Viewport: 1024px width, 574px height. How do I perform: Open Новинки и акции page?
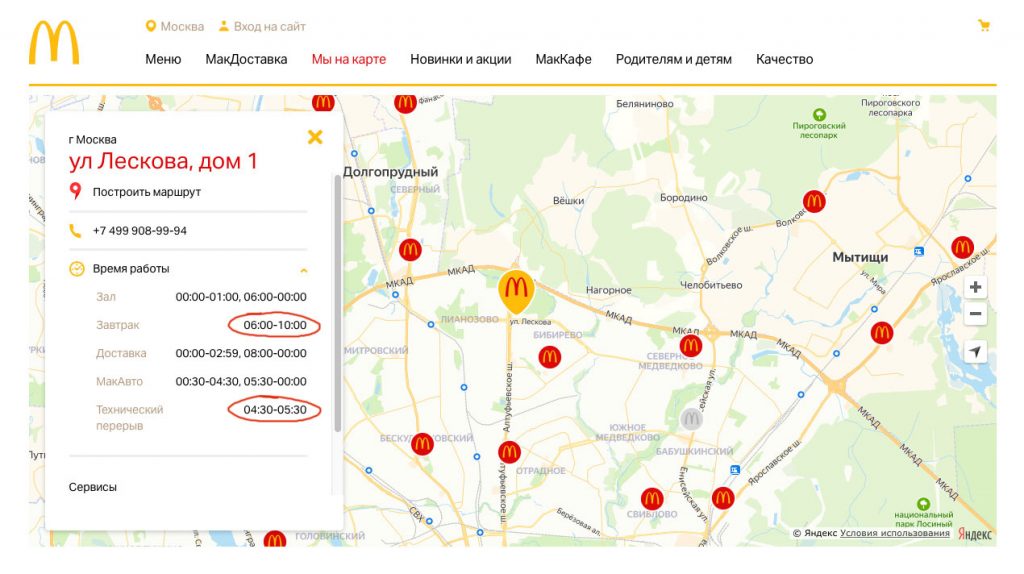(460, 59)
